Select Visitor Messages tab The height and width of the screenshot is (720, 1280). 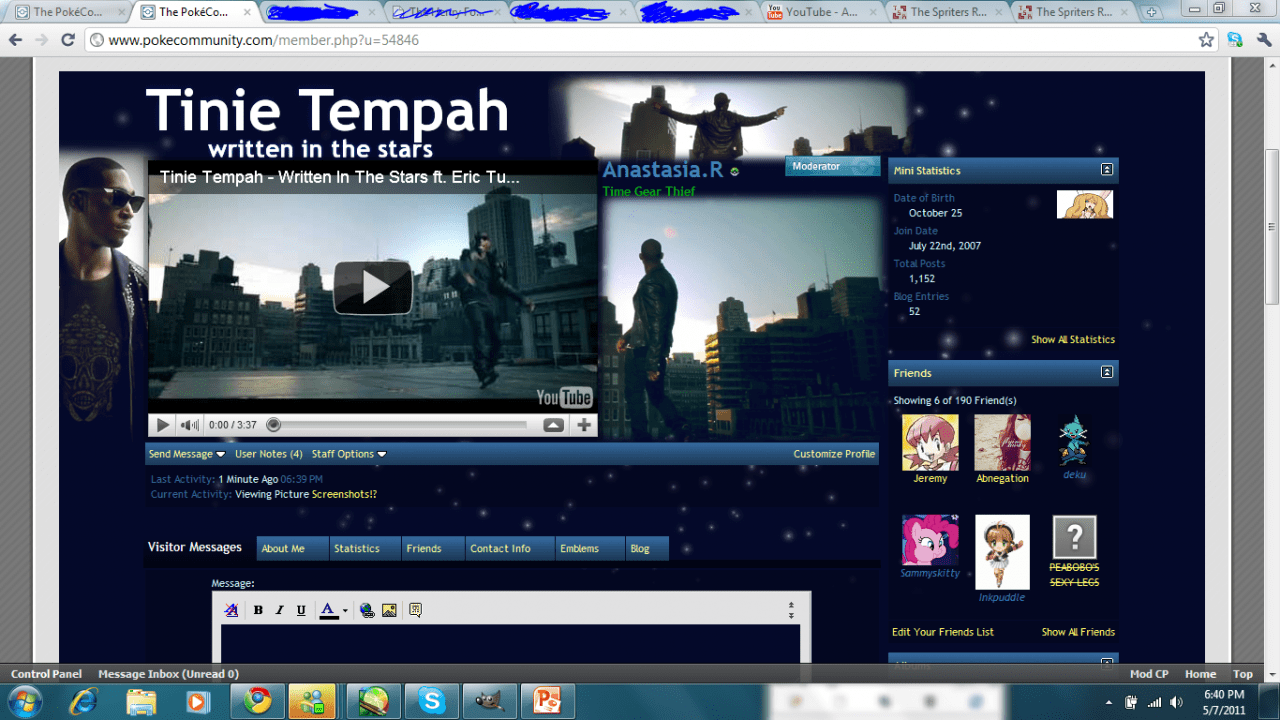195,547
